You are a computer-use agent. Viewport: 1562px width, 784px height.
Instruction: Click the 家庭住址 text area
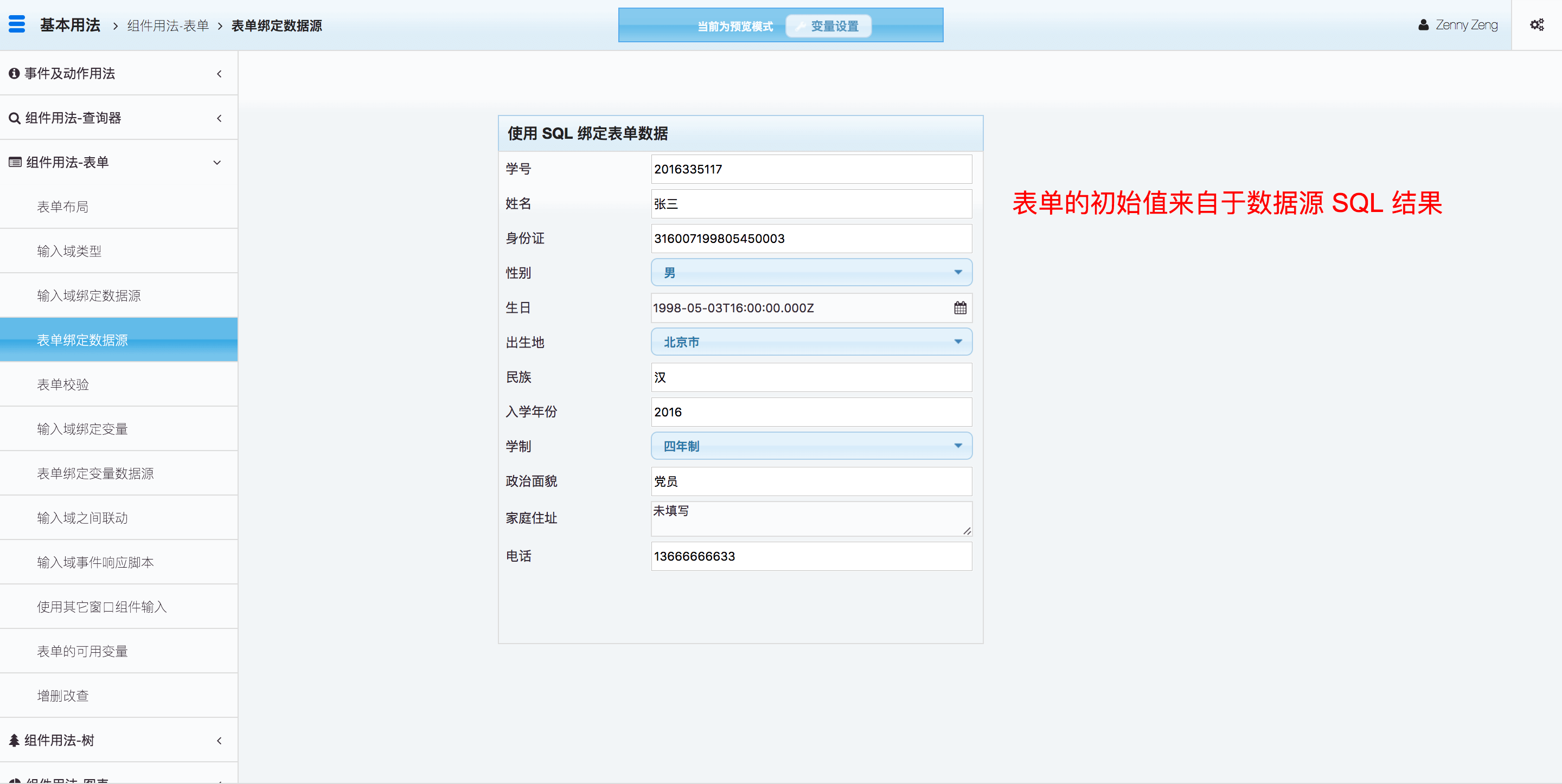(811, 518)
